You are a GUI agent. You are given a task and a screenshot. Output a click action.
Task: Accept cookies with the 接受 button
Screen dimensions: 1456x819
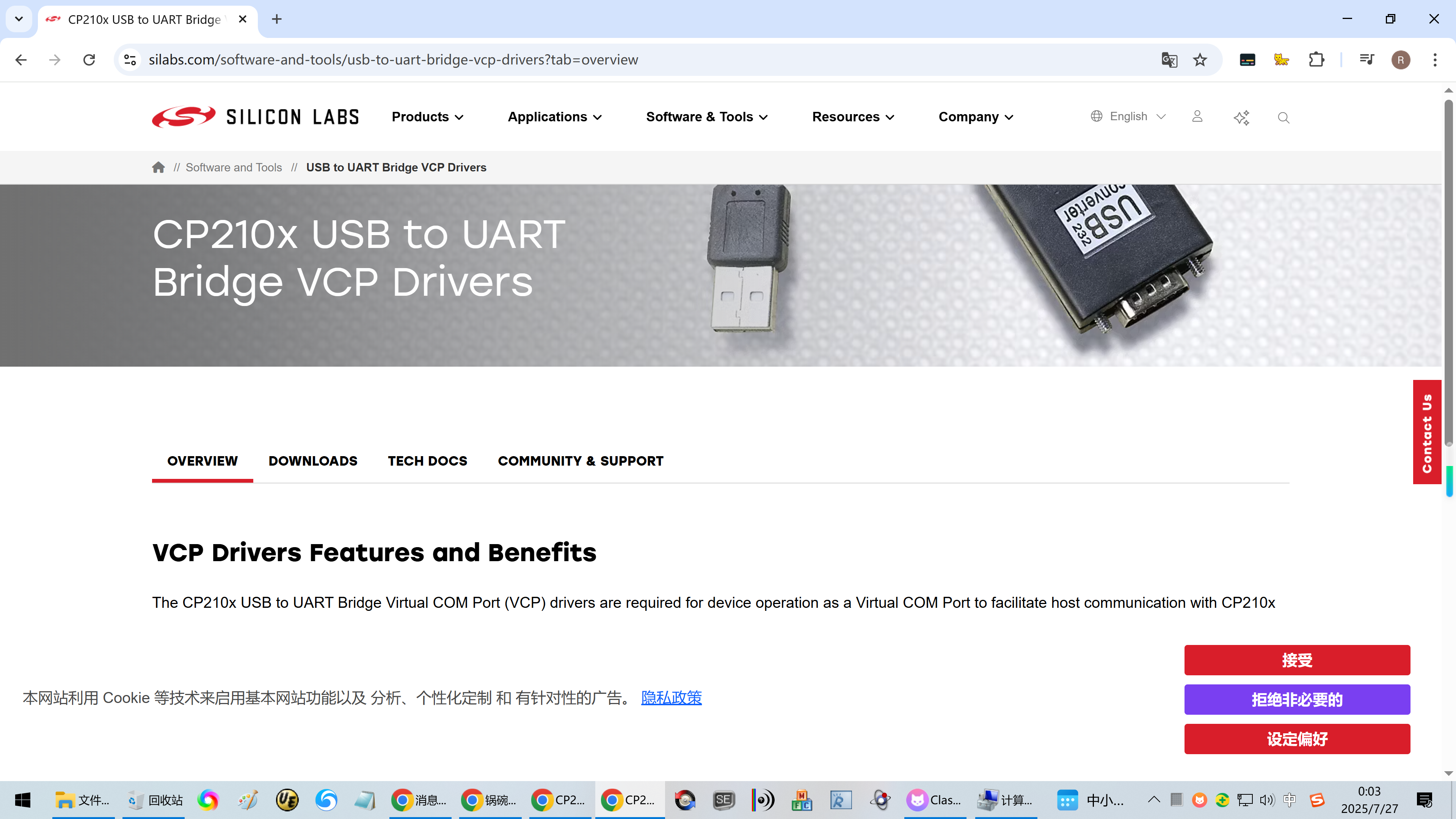point(1297,660)
